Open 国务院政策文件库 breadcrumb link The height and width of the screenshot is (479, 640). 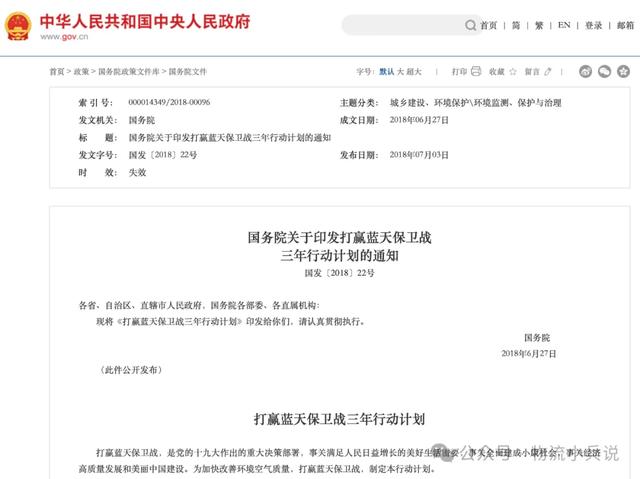[x=129, y=72]
